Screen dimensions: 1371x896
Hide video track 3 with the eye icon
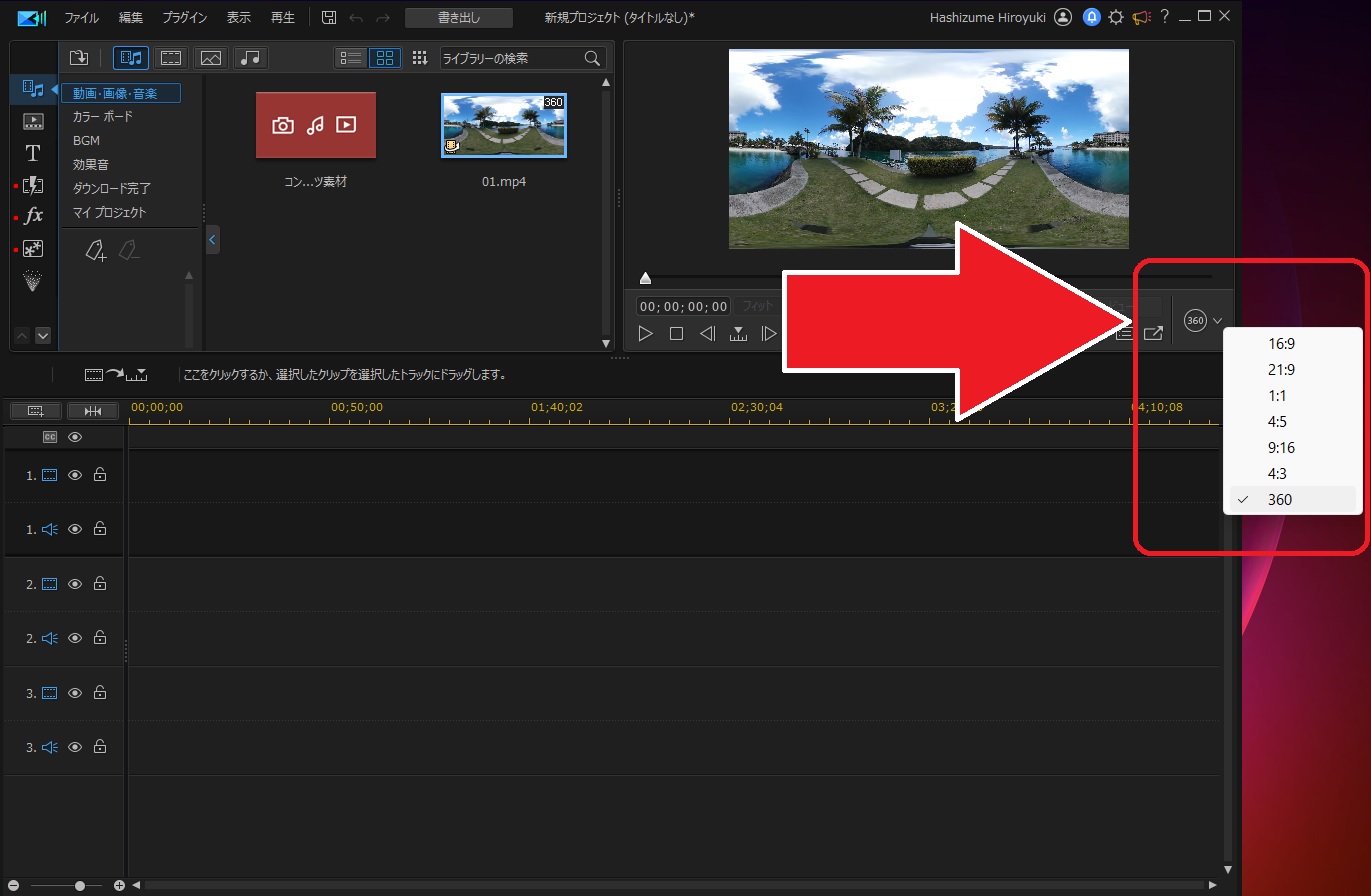[75, 693]
